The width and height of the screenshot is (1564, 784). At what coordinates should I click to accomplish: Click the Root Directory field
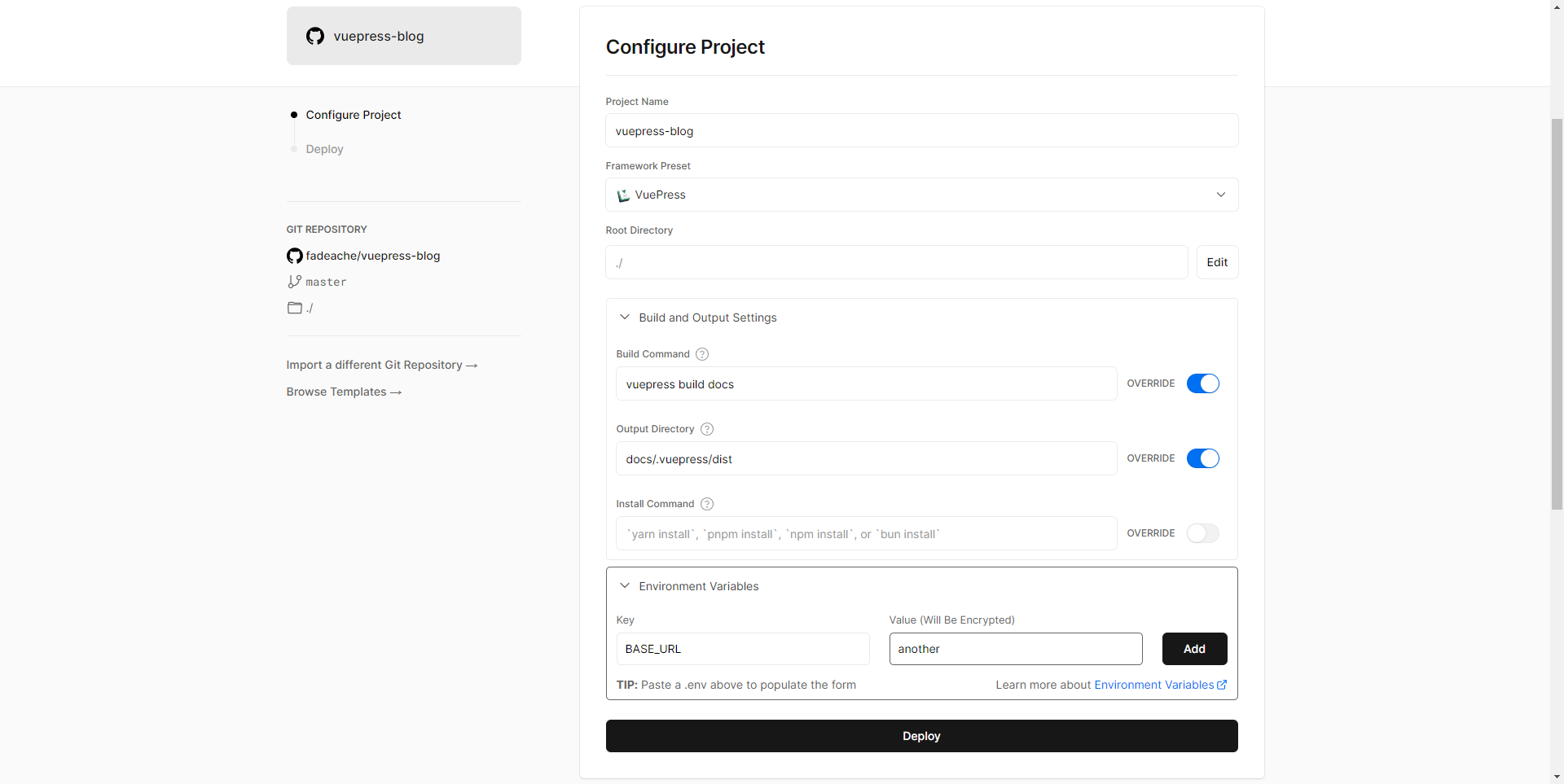coord(897,262)
